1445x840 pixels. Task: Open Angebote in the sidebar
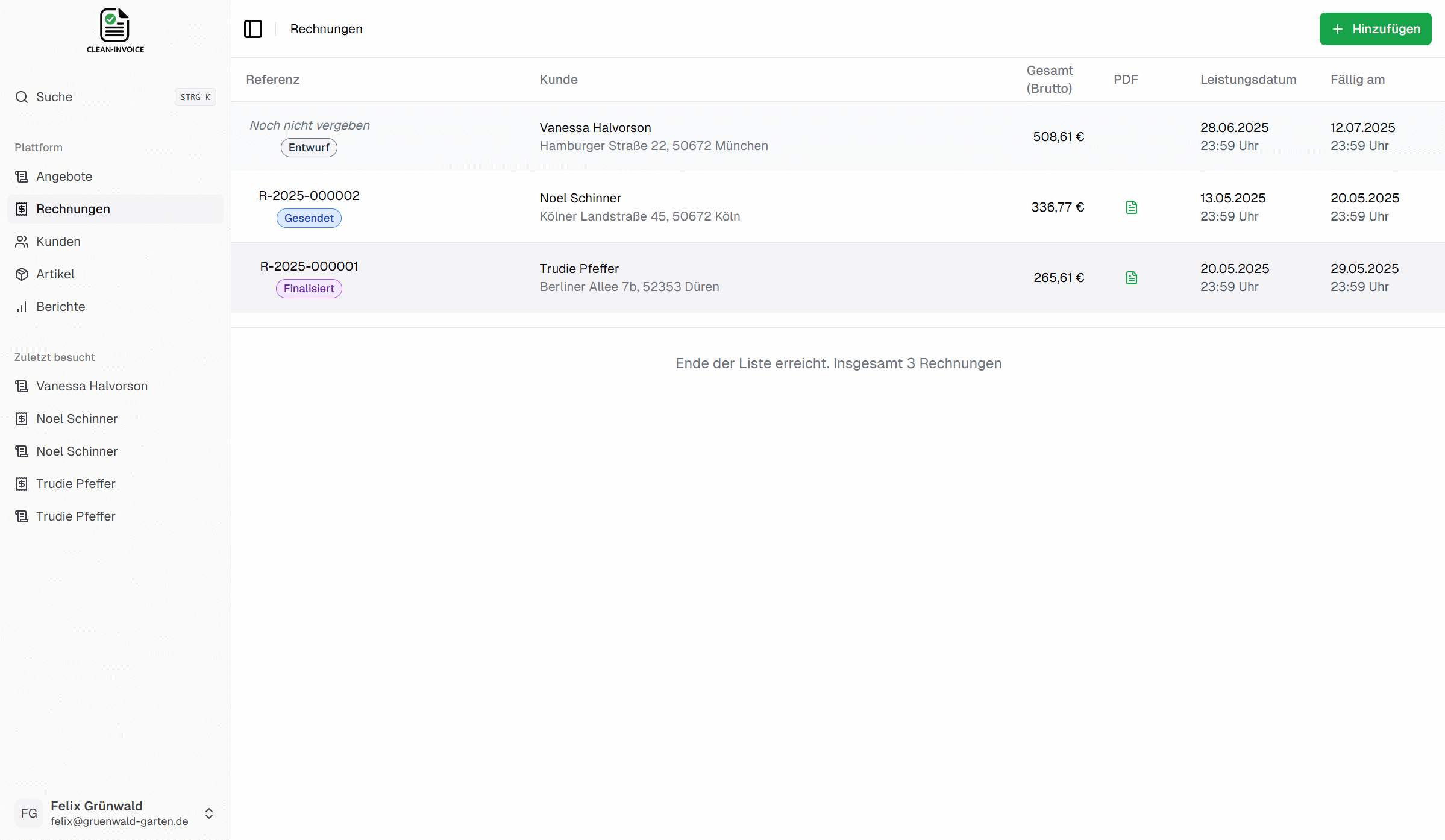(x=115, y=177)
